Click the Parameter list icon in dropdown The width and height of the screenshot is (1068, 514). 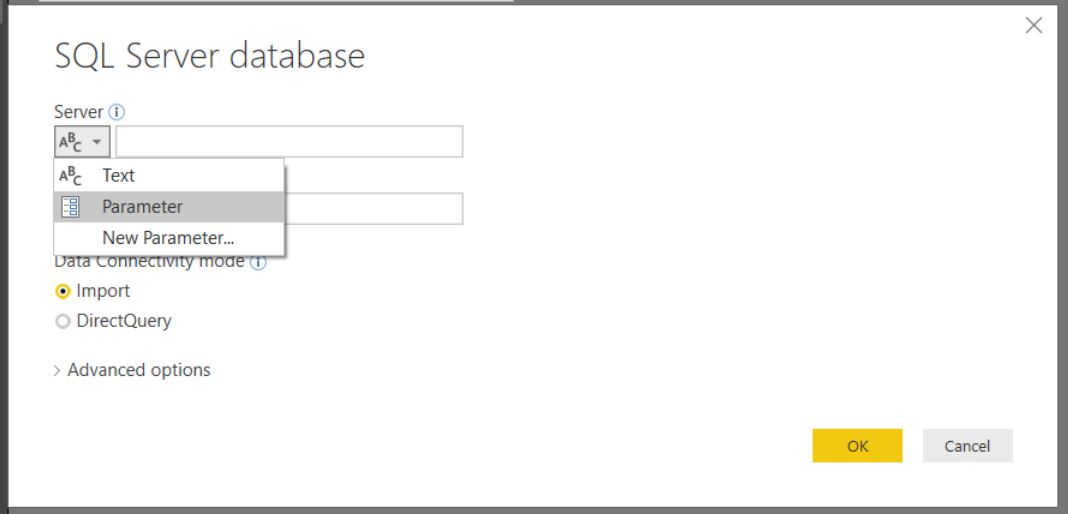pos(70,207)
